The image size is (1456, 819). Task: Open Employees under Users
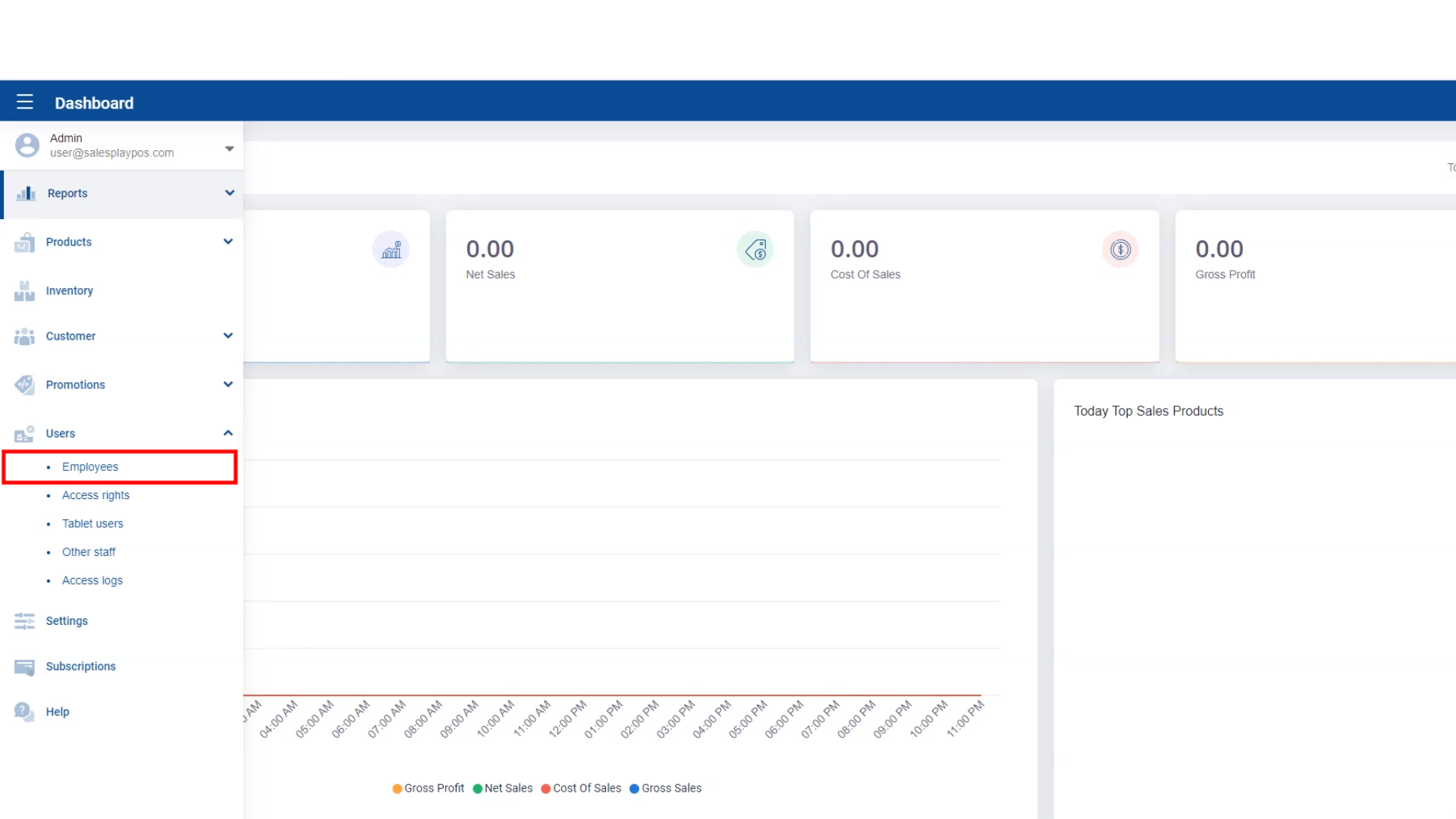[90, 467]
